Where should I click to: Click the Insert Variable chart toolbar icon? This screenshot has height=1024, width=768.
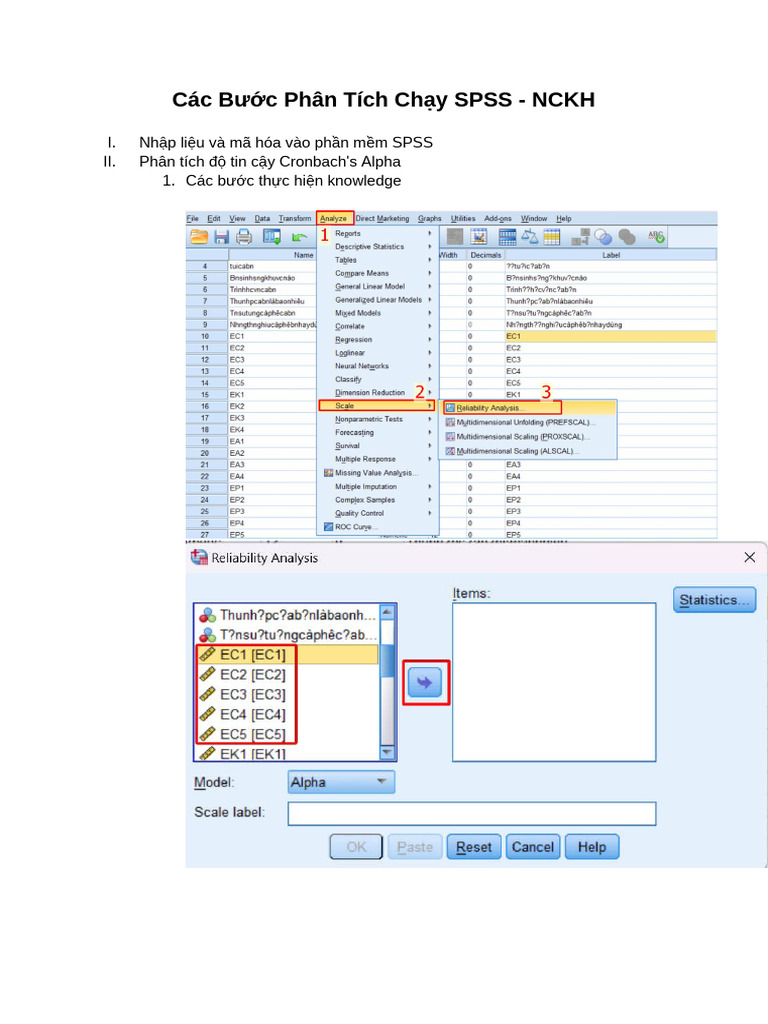(x=479, y=237)
